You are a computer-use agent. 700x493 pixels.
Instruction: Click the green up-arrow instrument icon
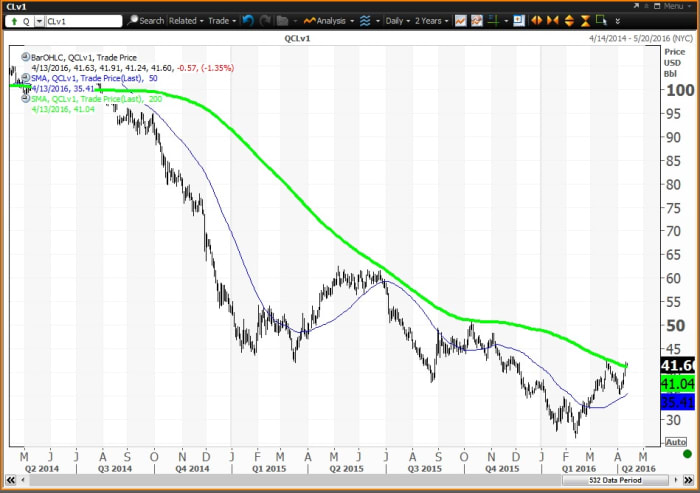(x=14, y=21)
